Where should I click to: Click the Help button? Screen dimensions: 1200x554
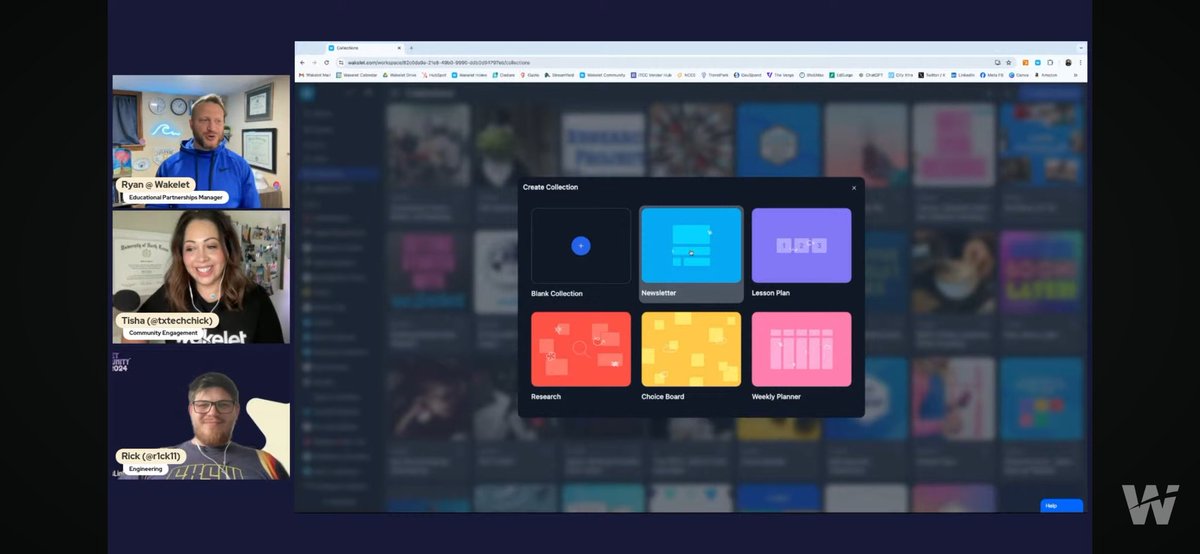[1061, 506]
